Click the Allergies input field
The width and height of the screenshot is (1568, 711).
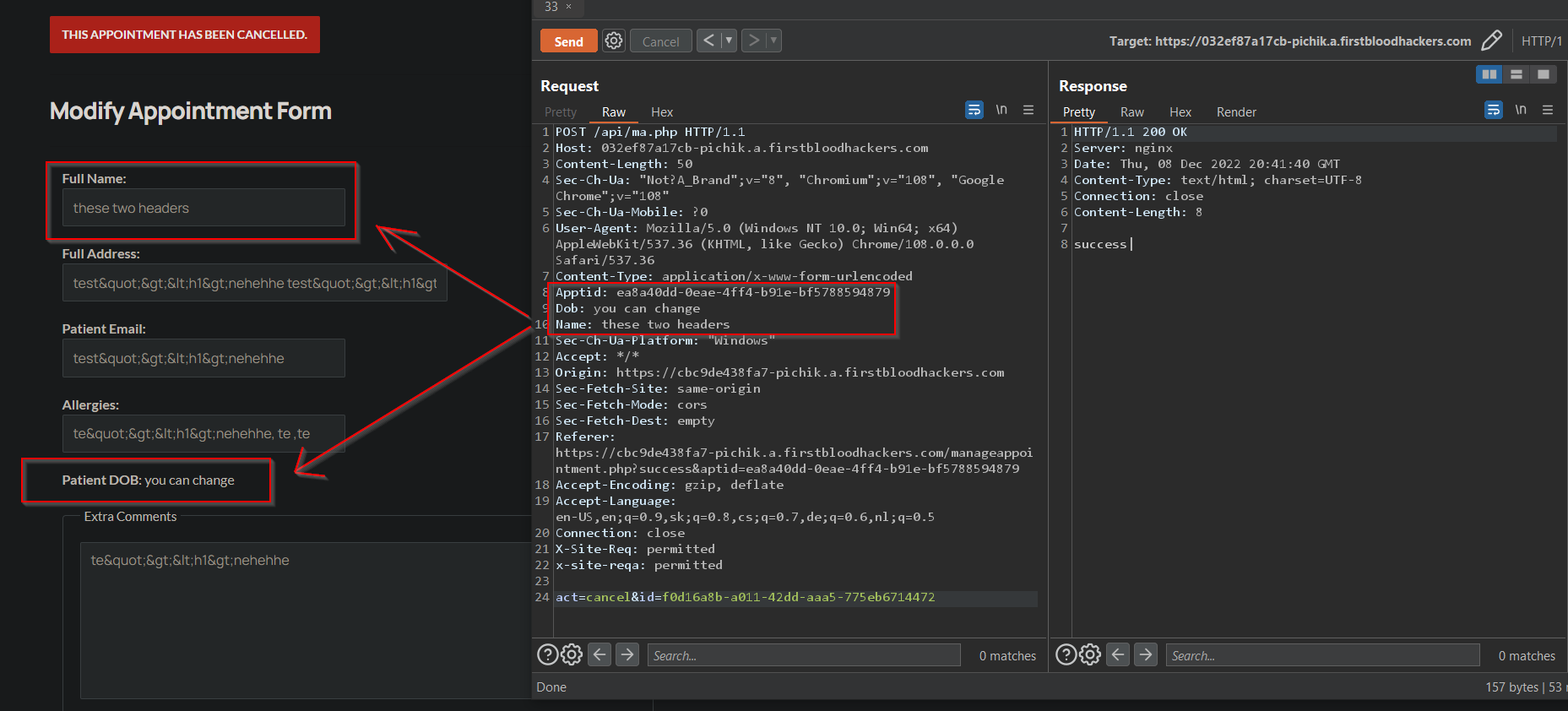tap(203, 433)
